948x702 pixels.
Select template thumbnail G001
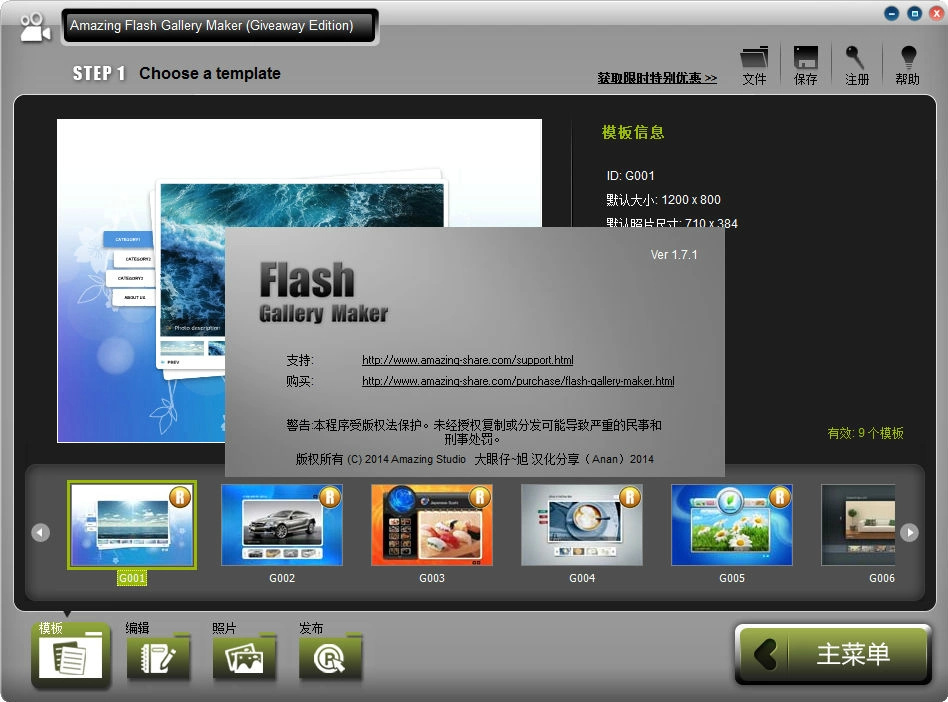[132, 525]
